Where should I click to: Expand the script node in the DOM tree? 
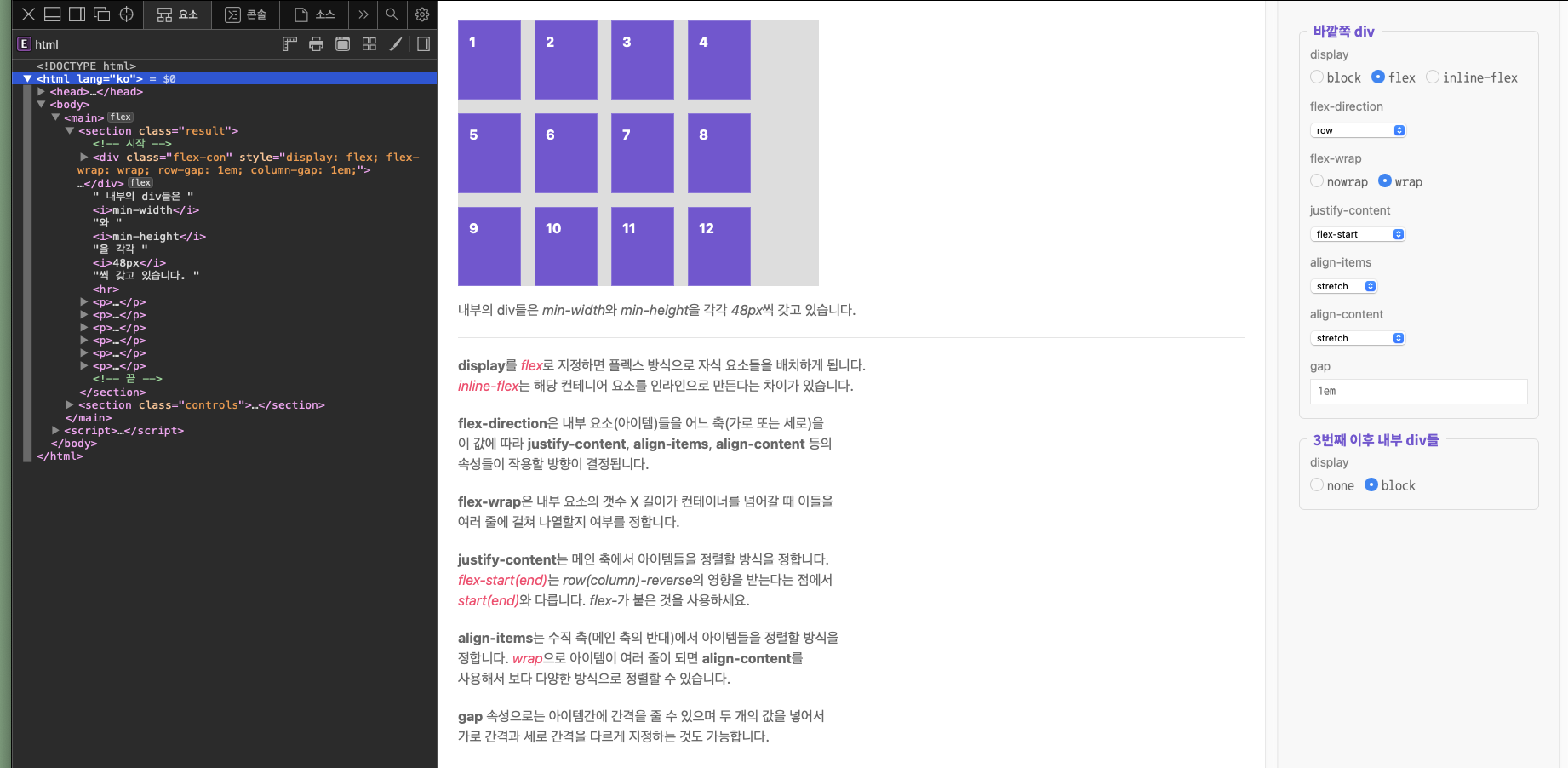(55, 430)
